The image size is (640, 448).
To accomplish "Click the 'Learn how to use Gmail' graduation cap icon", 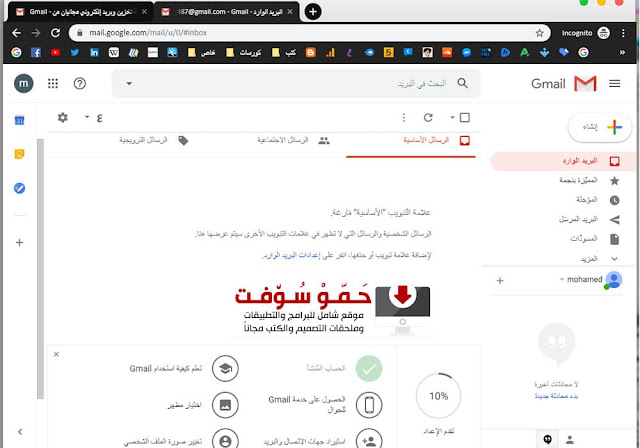I will coord(225,368).
